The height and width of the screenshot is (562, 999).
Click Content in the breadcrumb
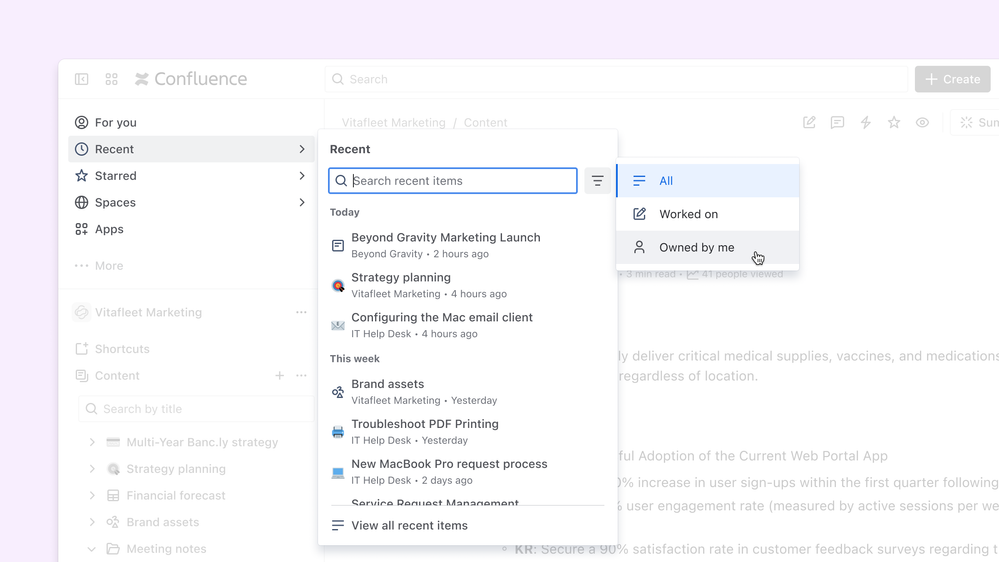click(485, 122)
